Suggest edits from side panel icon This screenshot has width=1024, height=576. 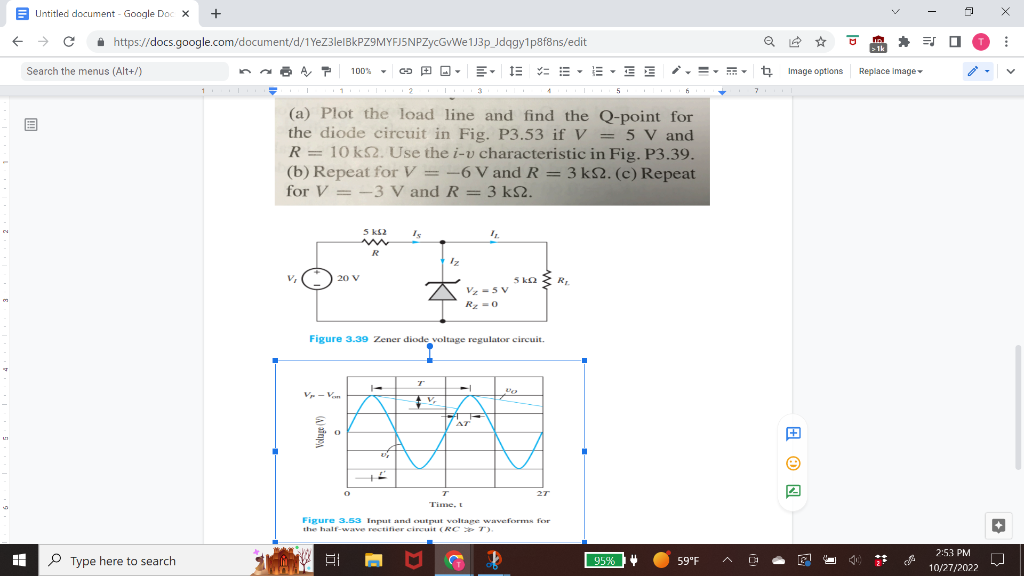793,491
